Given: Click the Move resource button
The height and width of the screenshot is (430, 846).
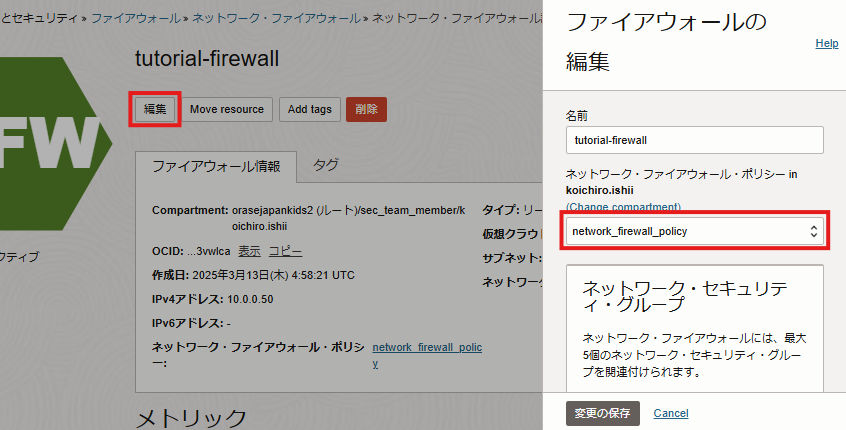Looking at the screenshot, I should (226, 109).
